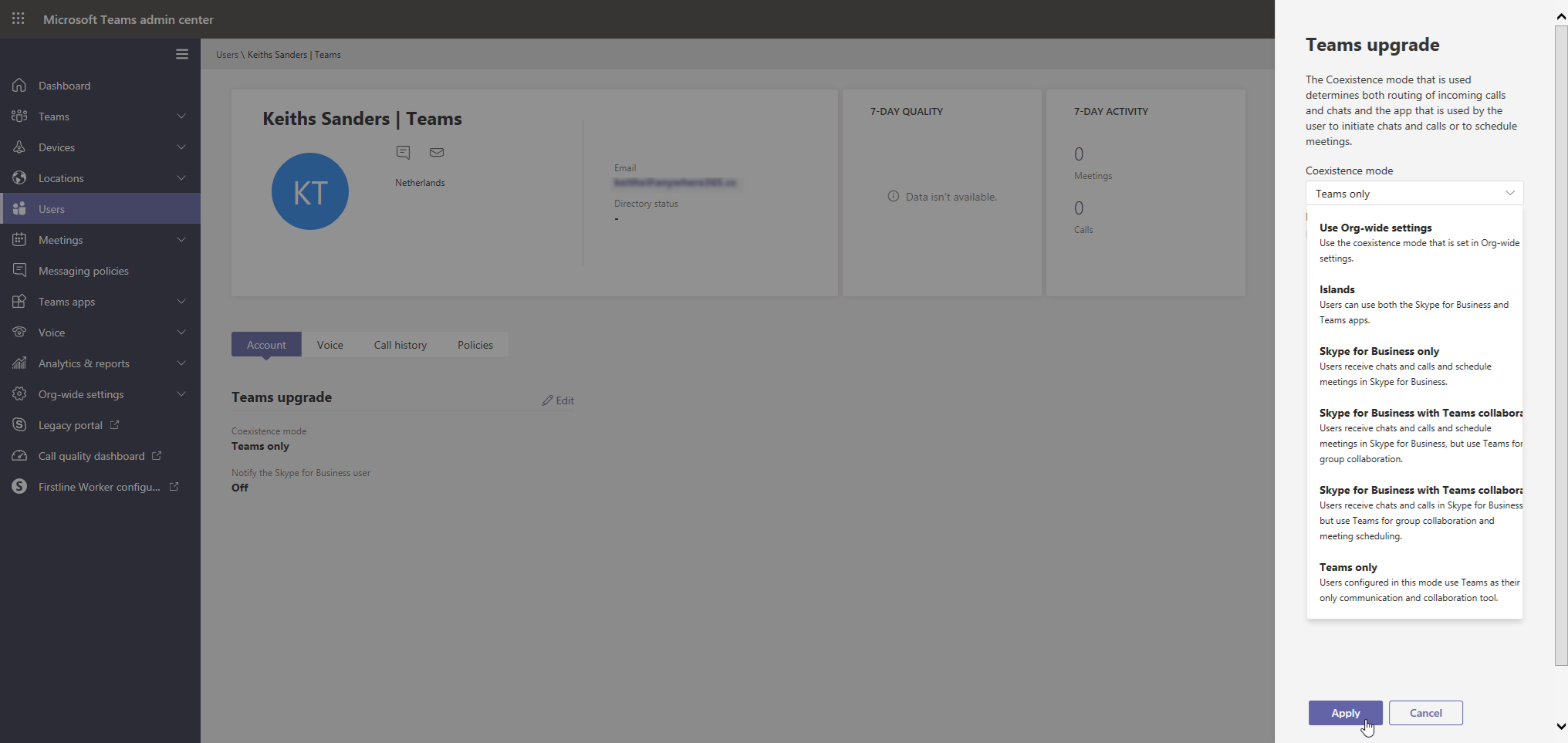This screenshot has width=1568, height=743.
Task: Click the Legacy portal Skype icon
Action: click(19, 424)
